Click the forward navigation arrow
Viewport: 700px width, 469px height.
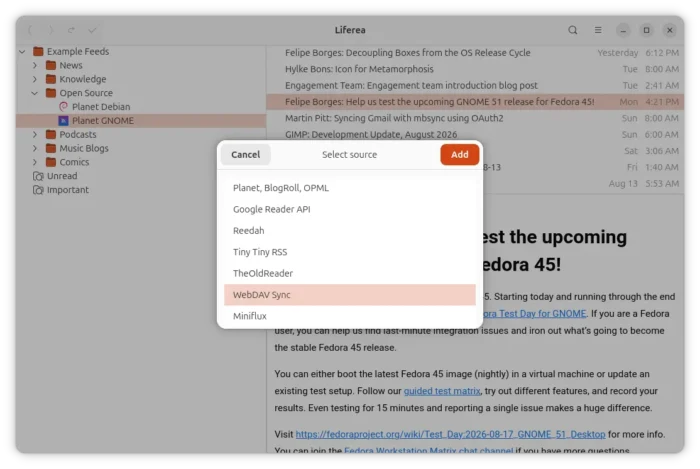pos(51,30)
